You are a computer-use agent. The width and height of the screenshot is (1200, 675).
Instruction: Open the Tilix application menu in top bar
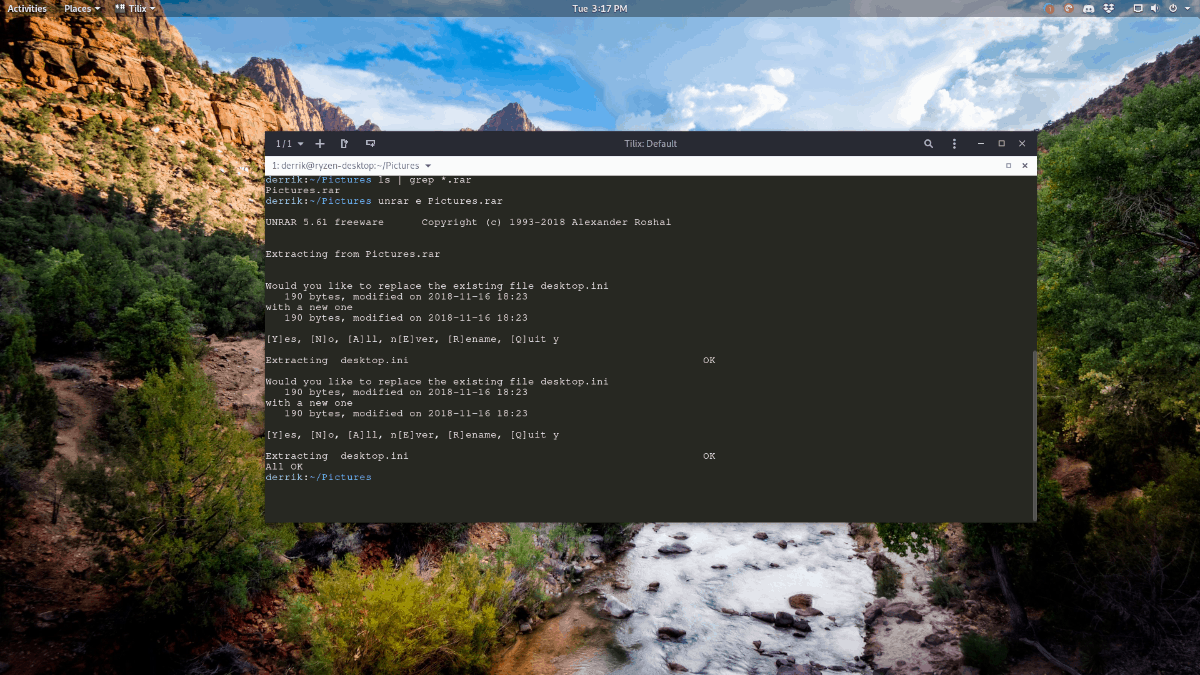(x=136, y=8)
